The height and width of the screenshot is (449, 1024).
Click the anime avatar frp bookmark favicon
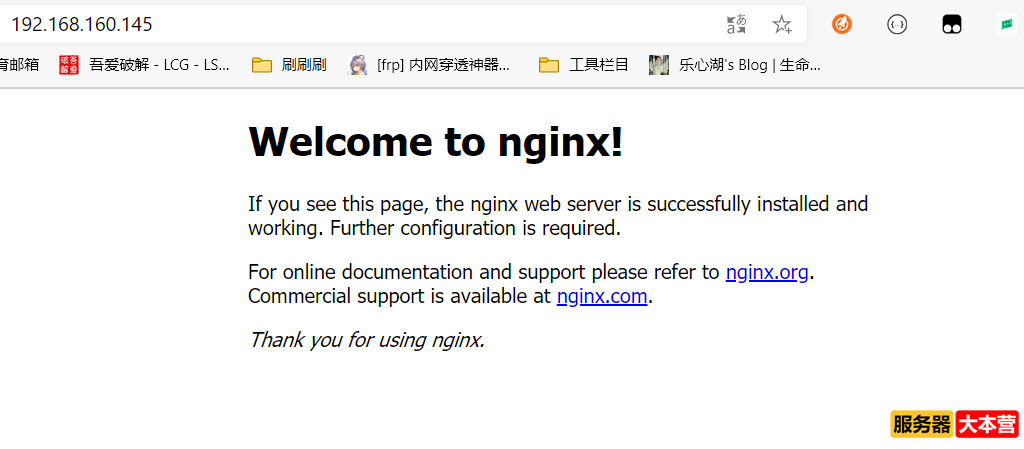[x=357, y=65]
